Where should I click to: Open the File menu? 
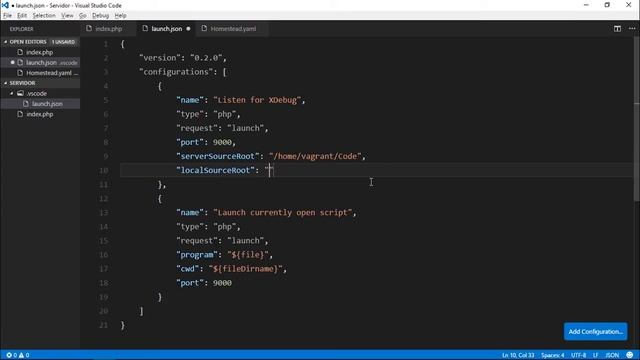(7, 16)
